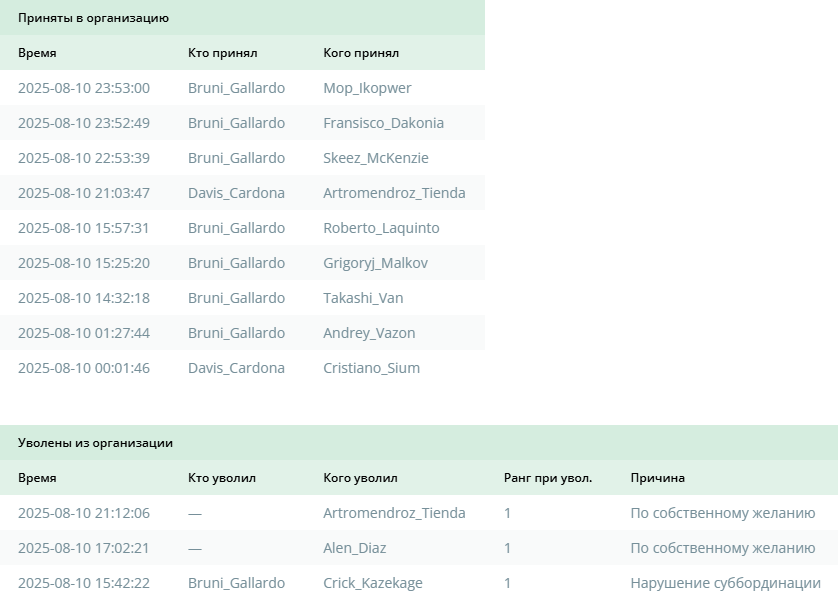
Task: Click the Takashi_Van name
Action: tap(363, 298)
